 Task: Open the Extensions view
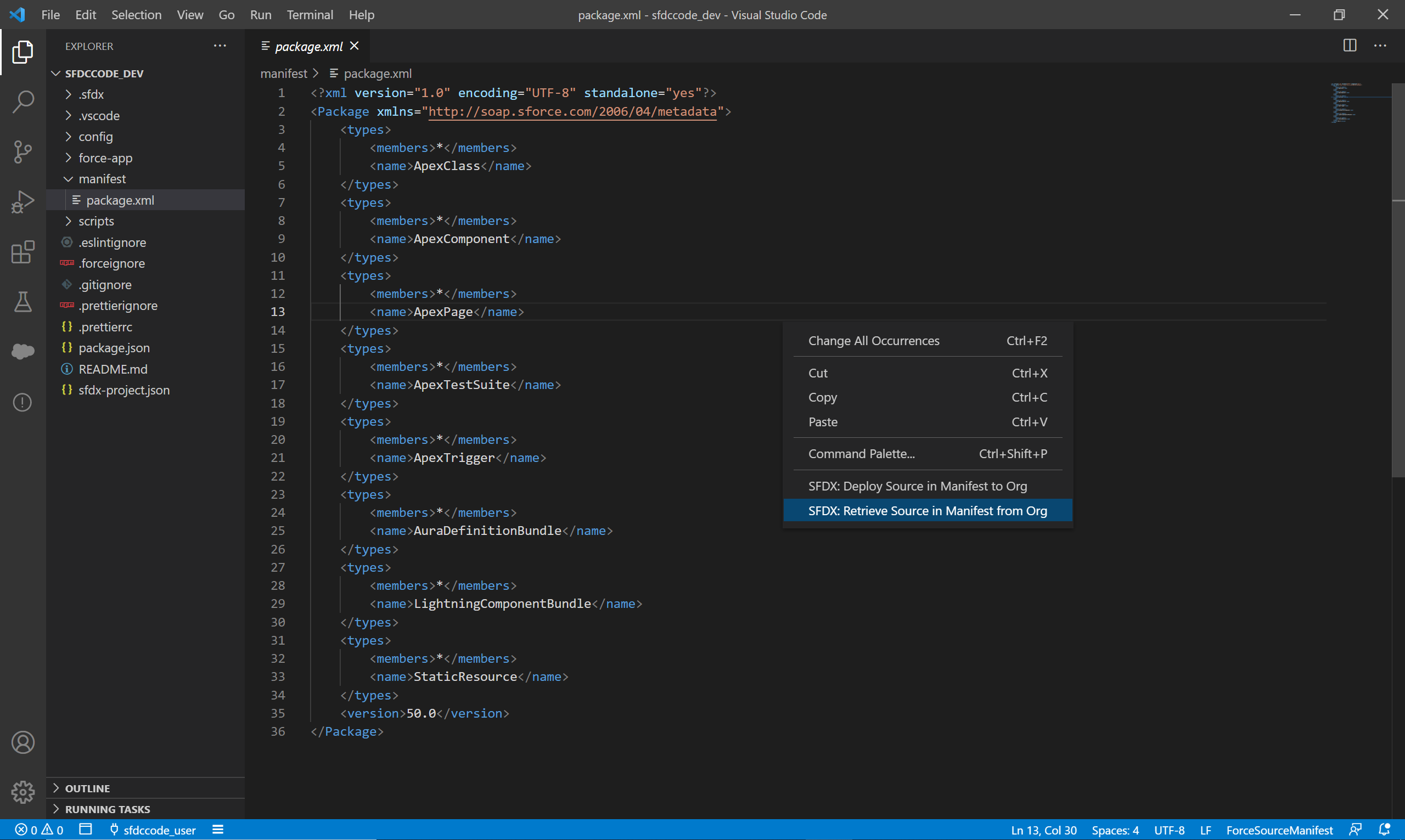pos(23,252)
